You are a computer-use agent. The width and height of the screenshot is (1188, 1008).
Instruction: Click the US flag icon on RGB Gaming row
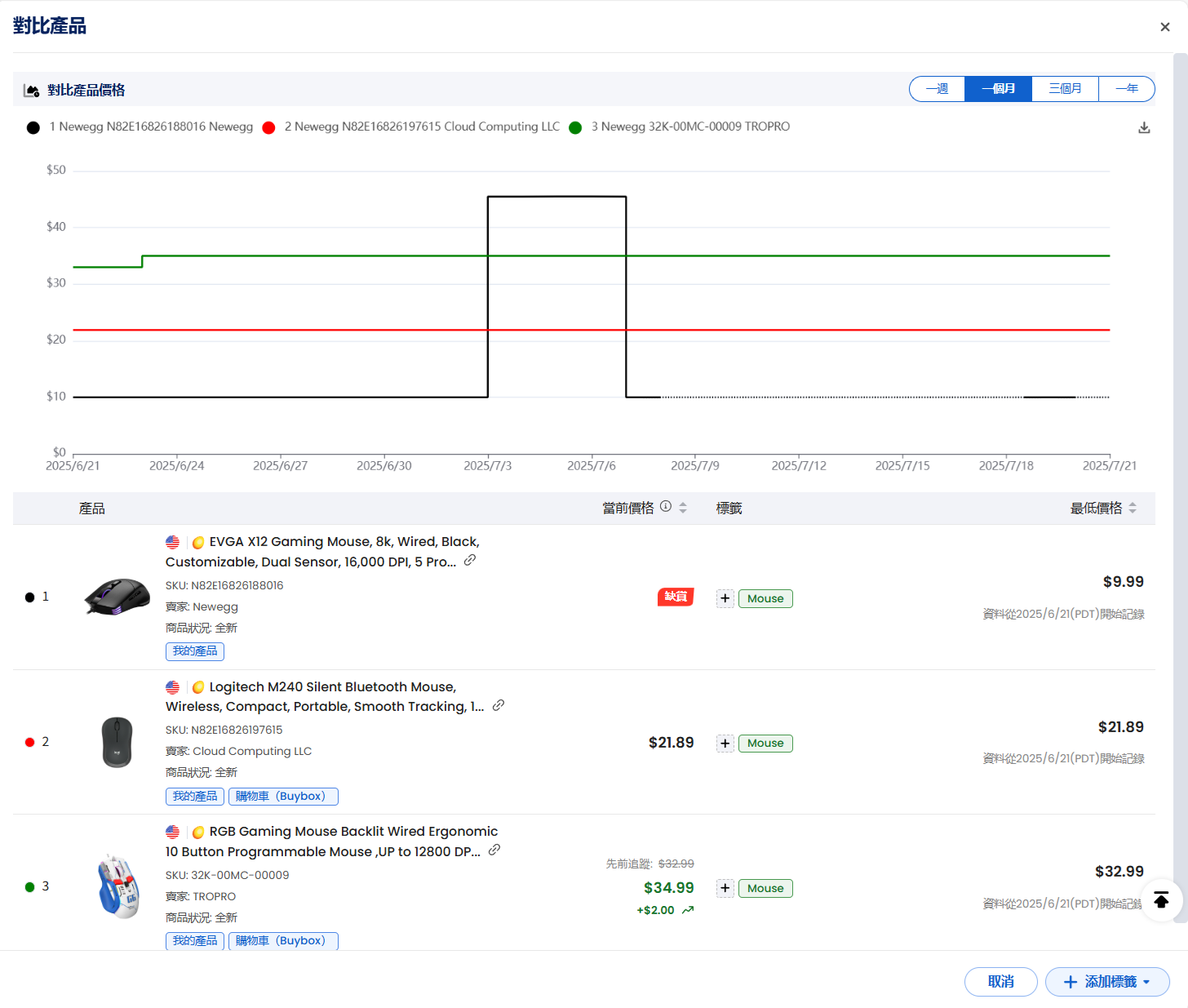point(172,832)
